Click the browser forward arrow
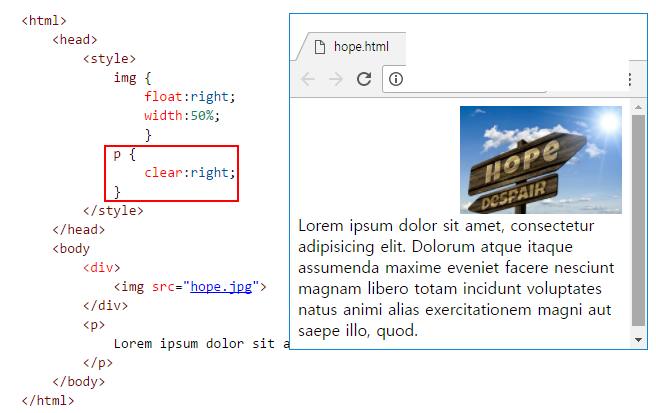656x413 pixels. point(336,79)
